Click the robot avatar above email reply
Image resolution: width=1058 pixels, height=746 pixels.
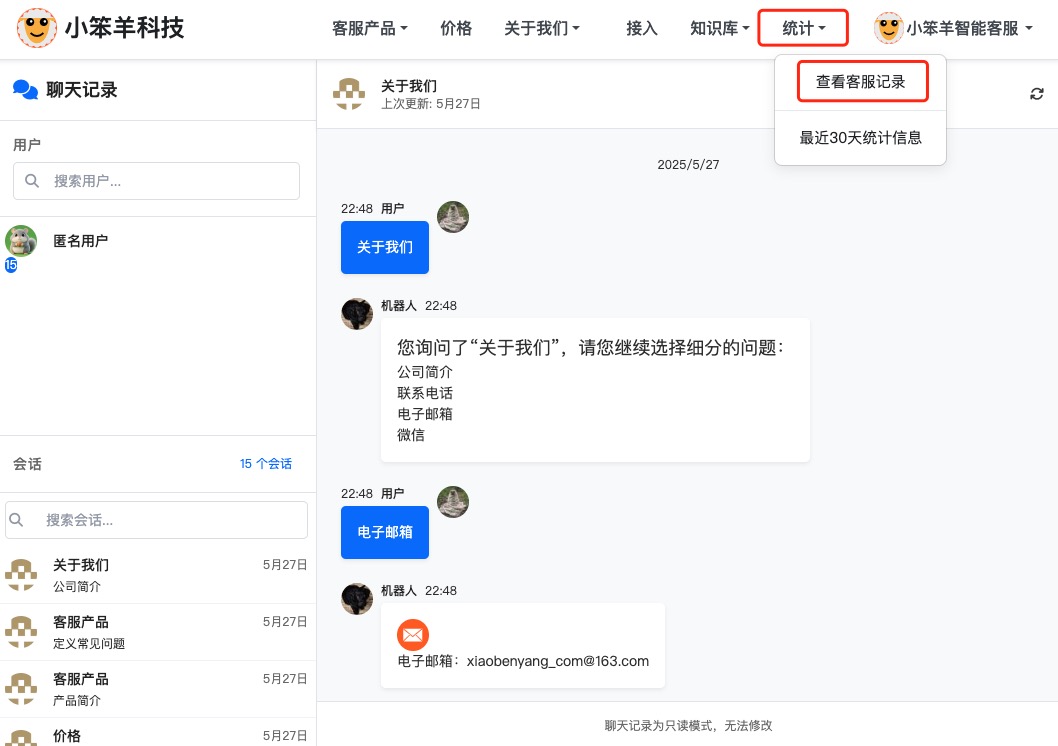357,598
